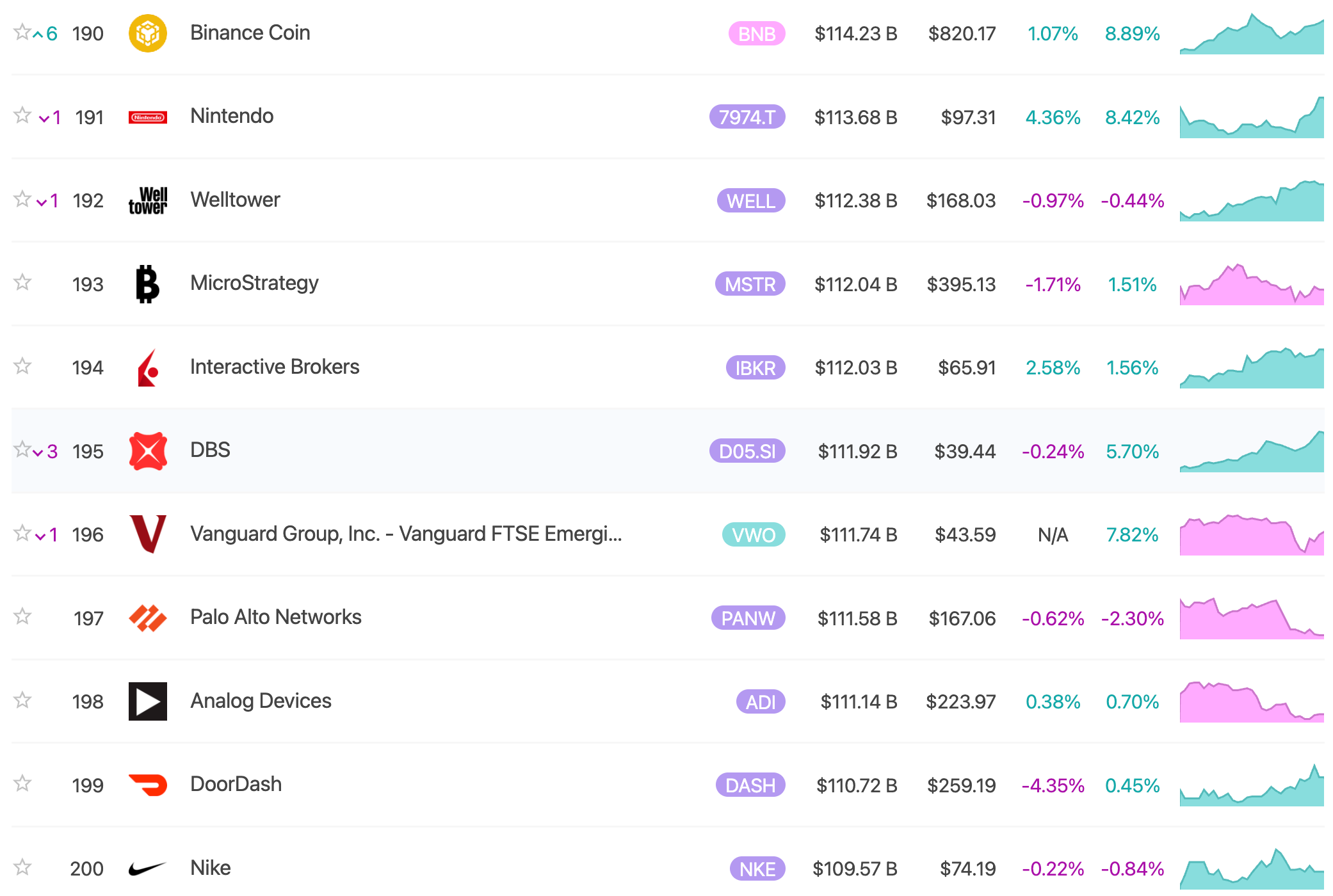Click the MSTR ticker badge
This screenshot has width=1333, height=896.
pyautogui.click(x=750, y=284)
